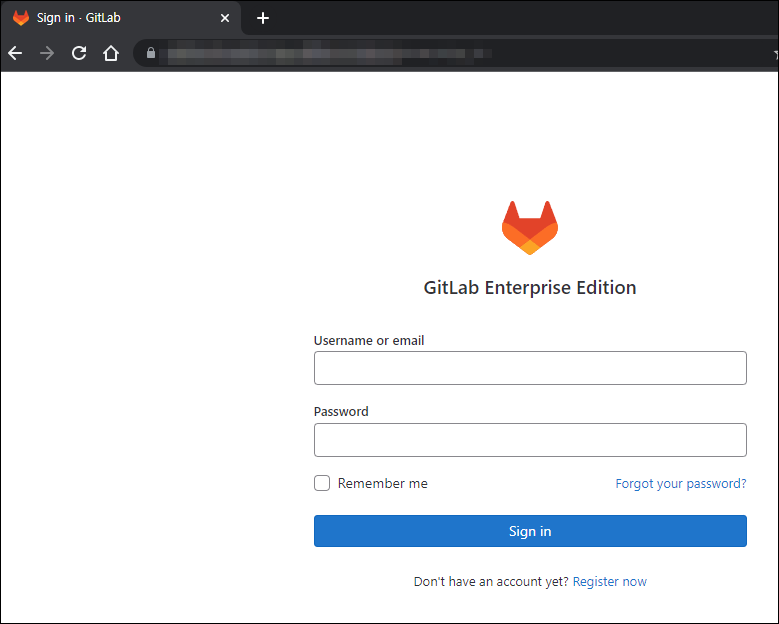
Task: Open the Forgot your password? link
Action: (681, 483)
